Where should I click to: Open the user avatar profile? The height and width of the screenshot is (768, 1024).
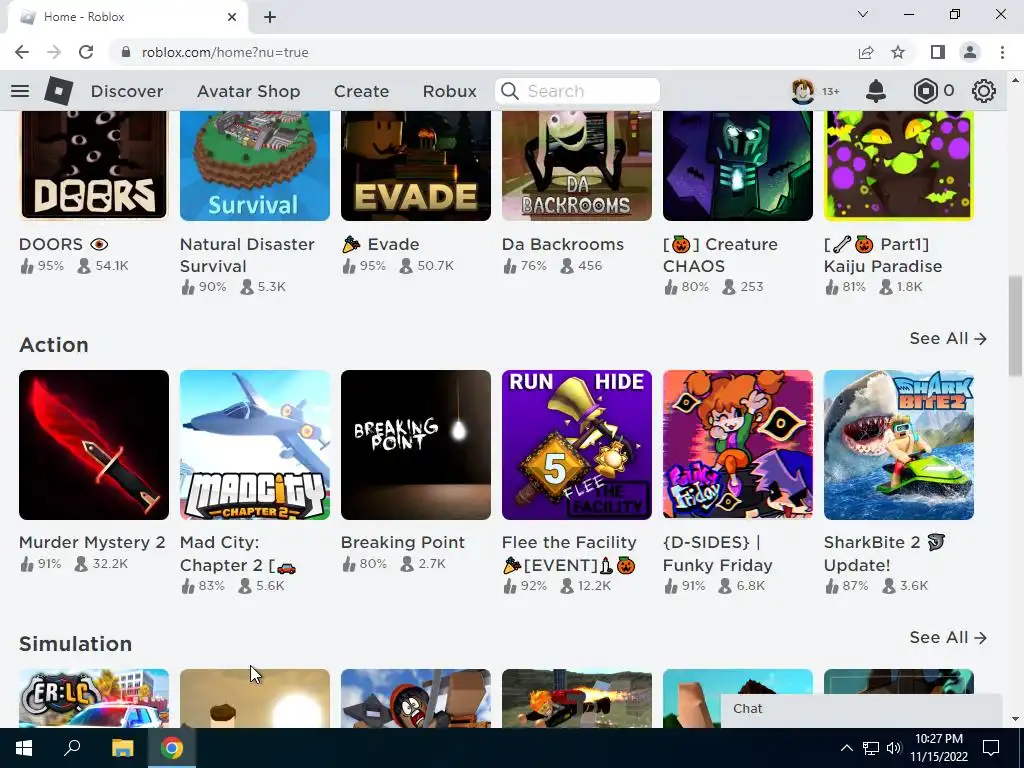pos(803,91)
